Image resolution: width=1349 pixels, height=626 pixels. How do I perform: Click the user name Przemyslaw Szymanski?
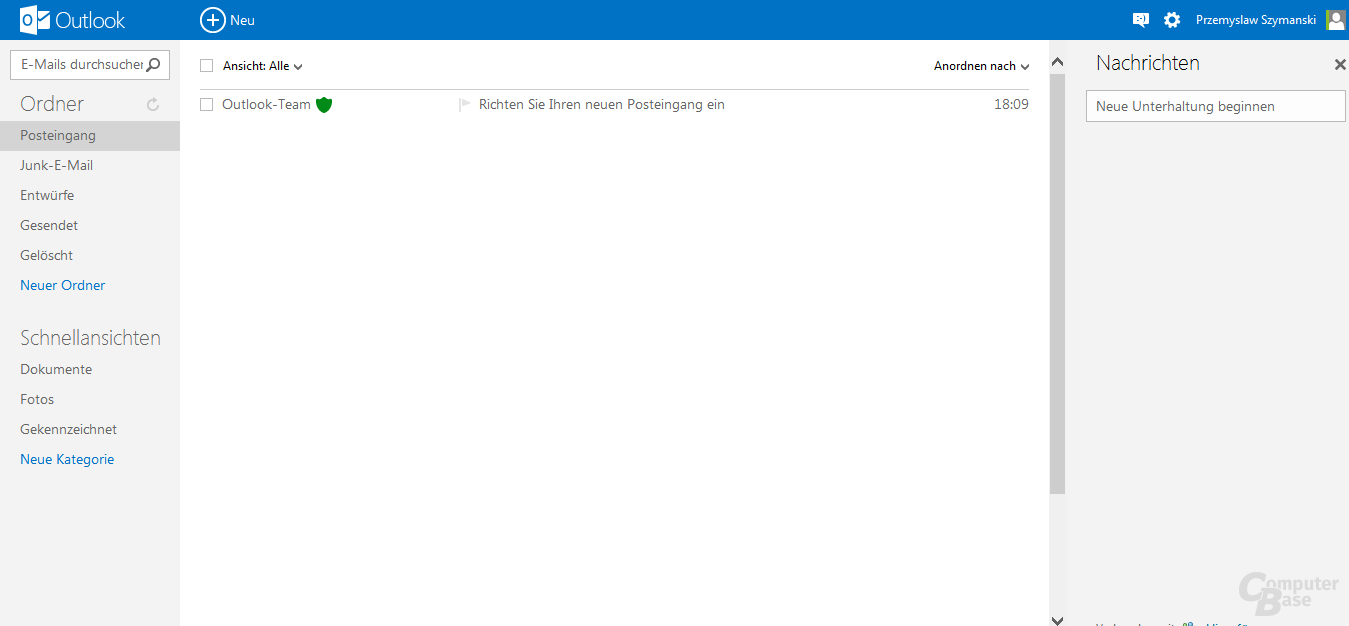(1256, 20)
